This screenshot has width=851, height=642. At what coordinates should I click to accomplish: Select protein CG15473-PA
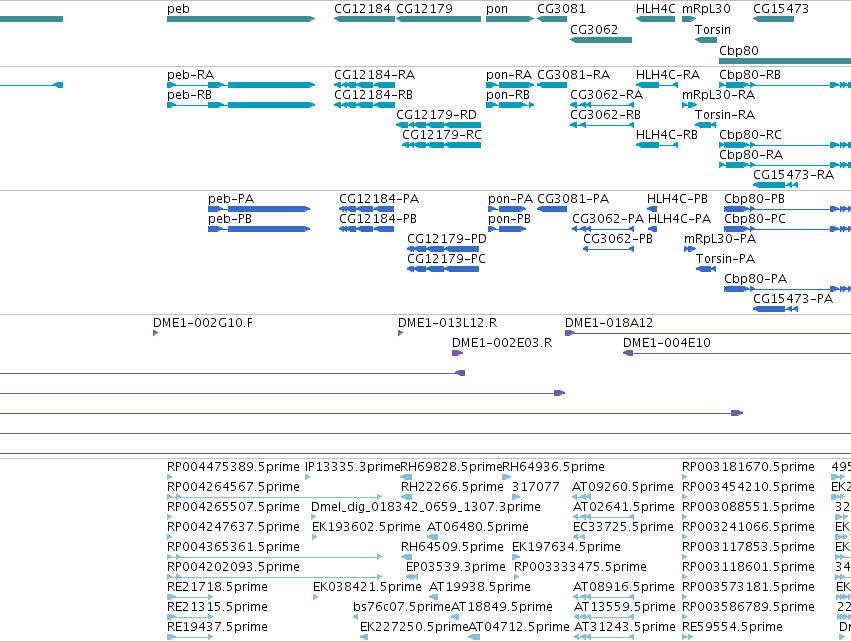click(776, 309)
